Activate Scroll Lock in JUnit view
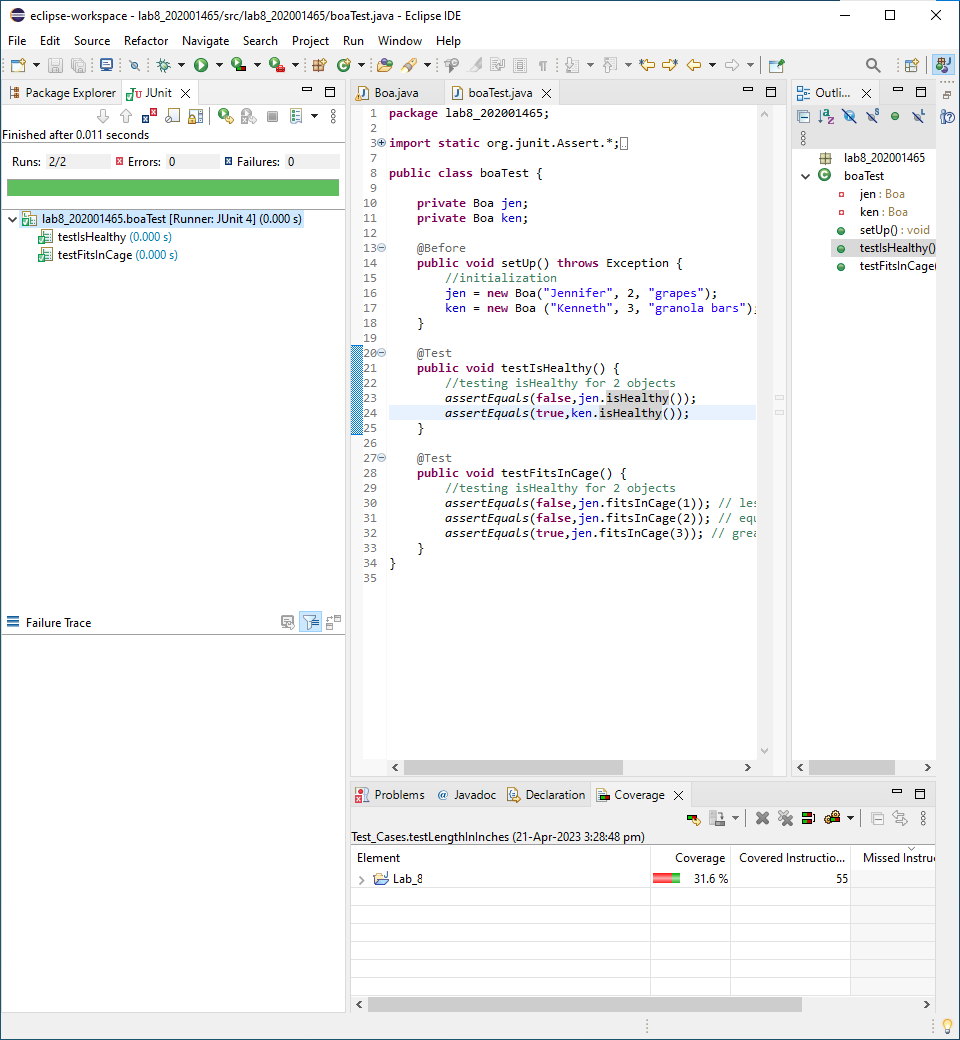The height and width of the screenshot is (1040, 960). click(194, 116)
